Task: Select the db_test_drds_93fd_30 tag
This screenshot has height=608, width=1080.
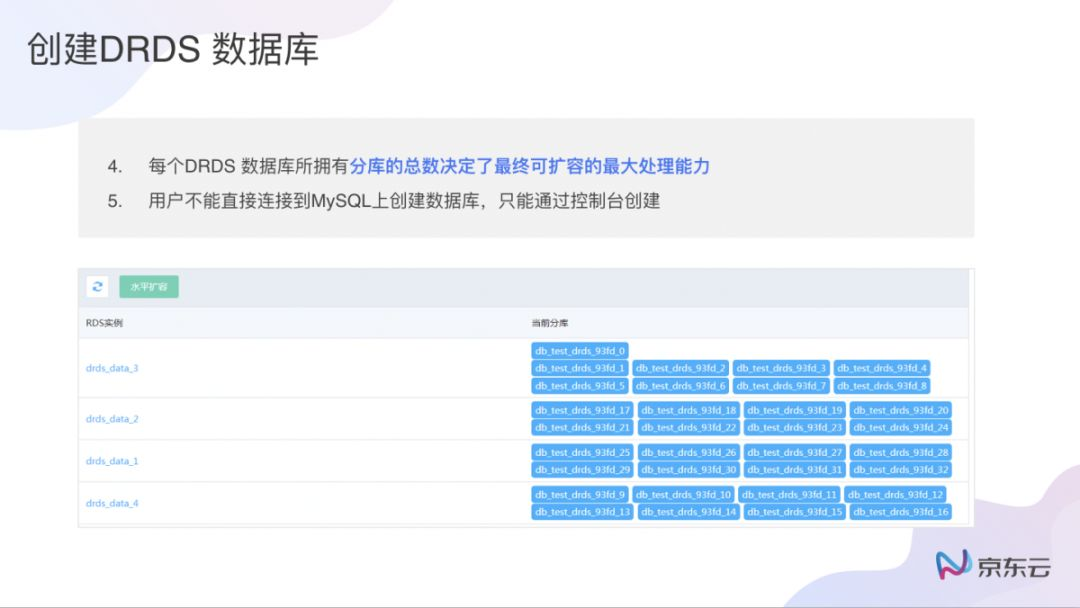Action: [x=688, y=470]
